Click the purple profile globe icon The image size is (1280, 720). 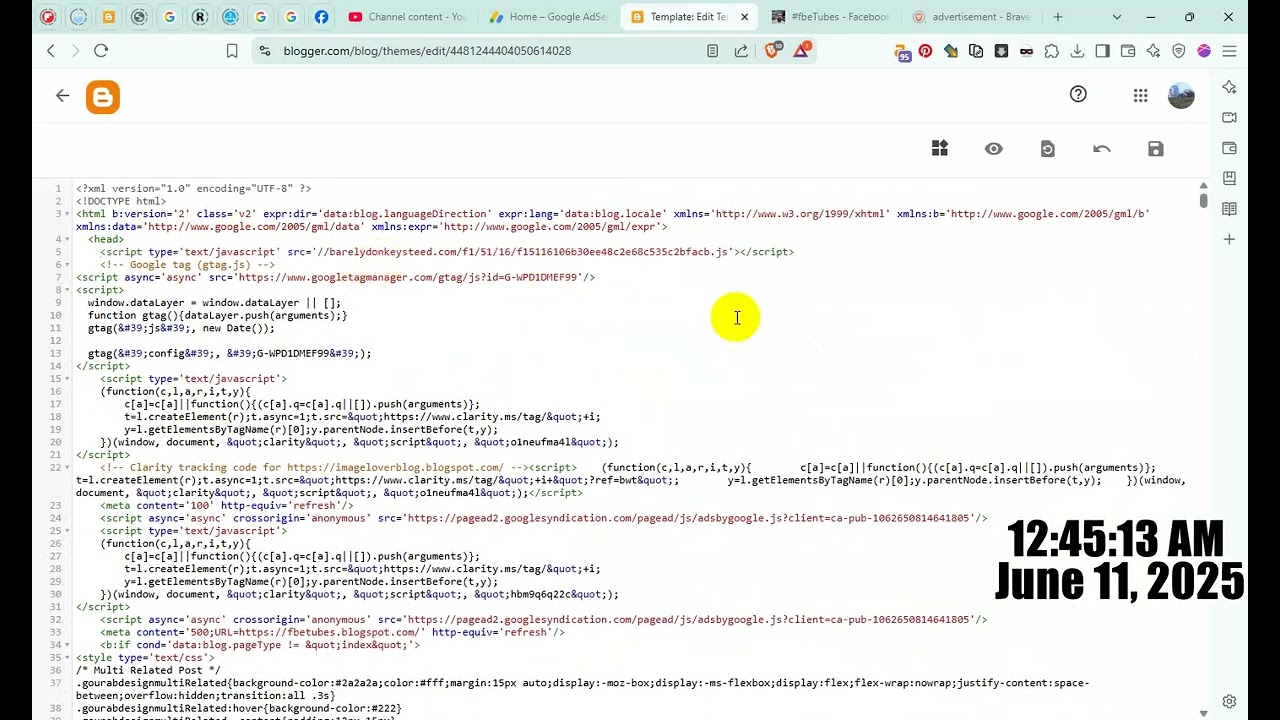(1203, 51)
